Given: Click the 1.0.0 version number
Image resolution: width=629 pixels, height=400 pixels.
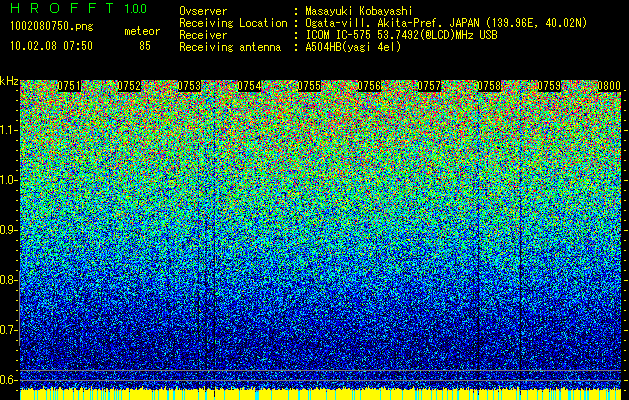Looking at the screenshot, I should click(x=135, y=8).
